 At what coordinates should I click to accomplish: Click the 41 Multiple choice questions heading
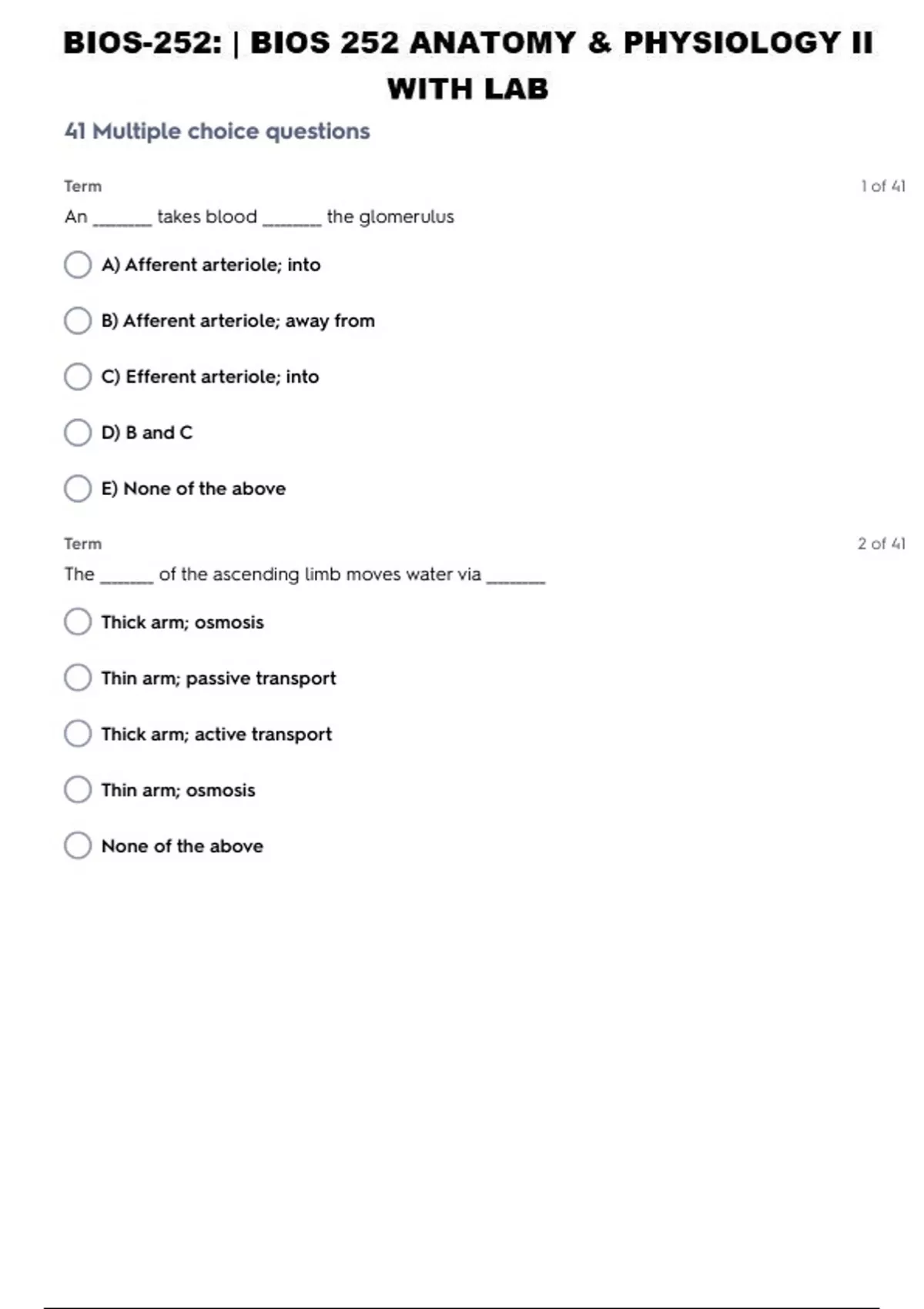pos(217,132)
